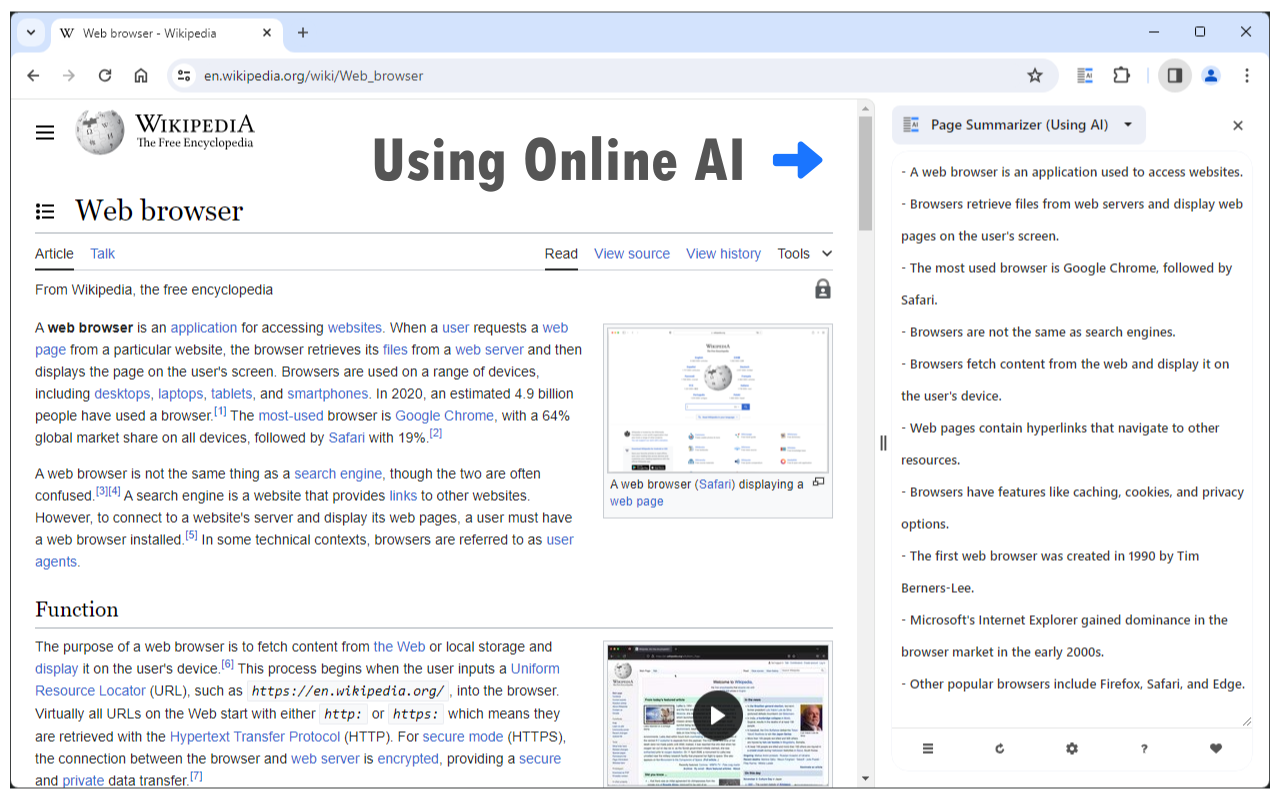The height and width of the screenshot is (800, 1280).
Task: Click the page vertical scrollbar thumb
Action: click(865, 172)
